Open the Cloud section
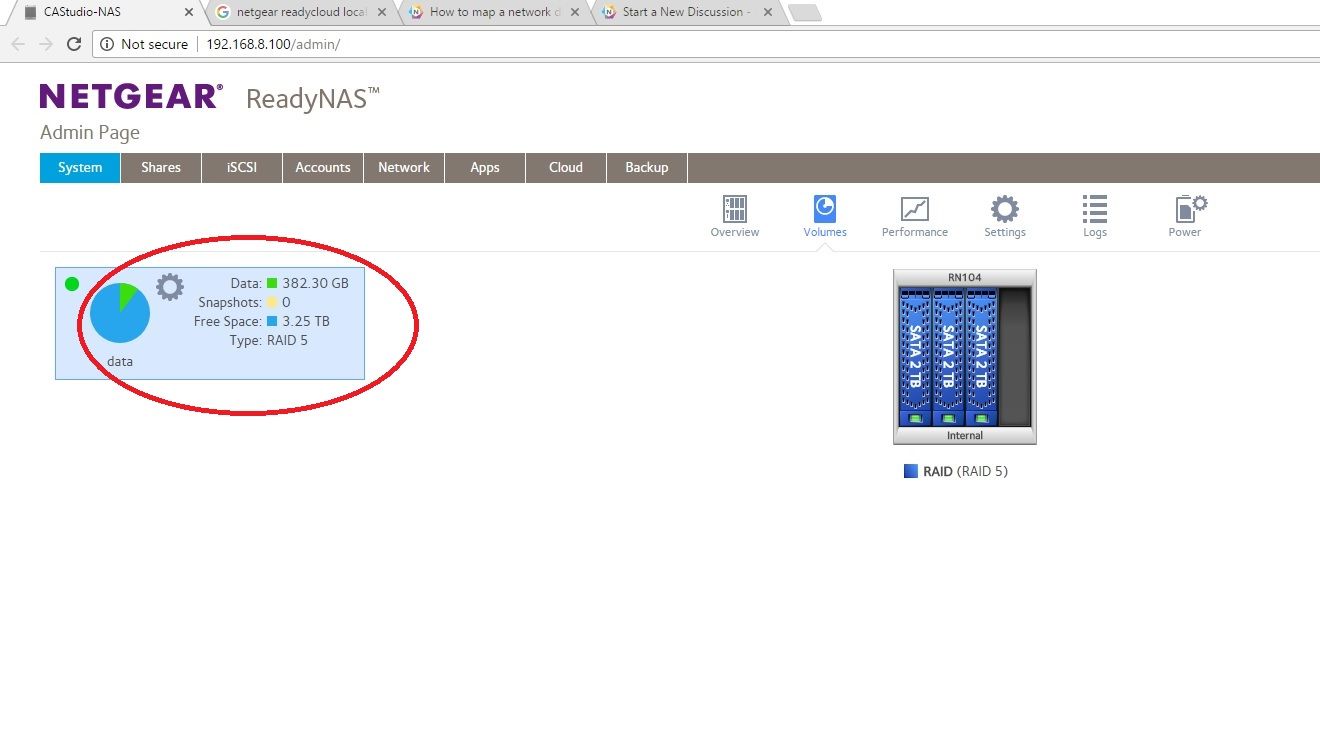1320x744 pixels. pyautogui.click(x=565, y=167)
